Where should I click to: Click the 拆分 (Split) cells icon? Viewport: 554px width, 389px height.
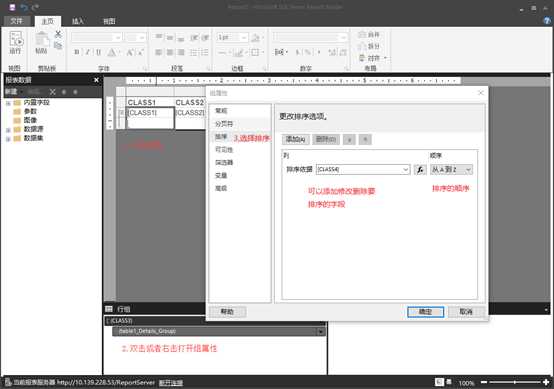coord(369,46)
